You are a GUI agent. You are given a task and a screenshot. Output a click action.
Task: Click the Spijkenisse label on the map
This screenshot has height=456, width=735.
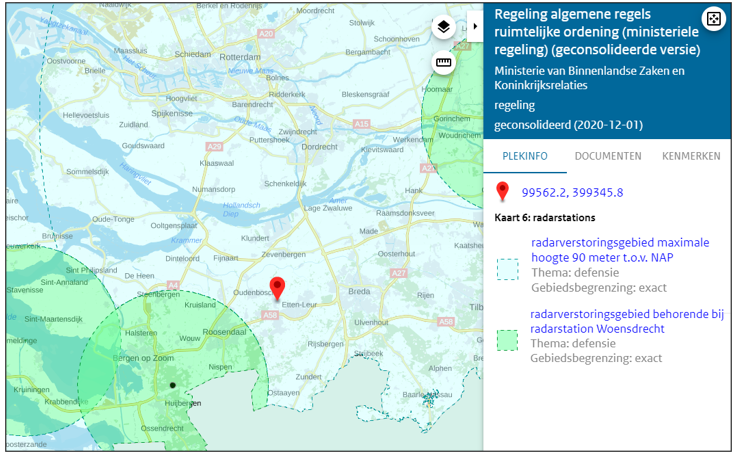coord(172,113)
